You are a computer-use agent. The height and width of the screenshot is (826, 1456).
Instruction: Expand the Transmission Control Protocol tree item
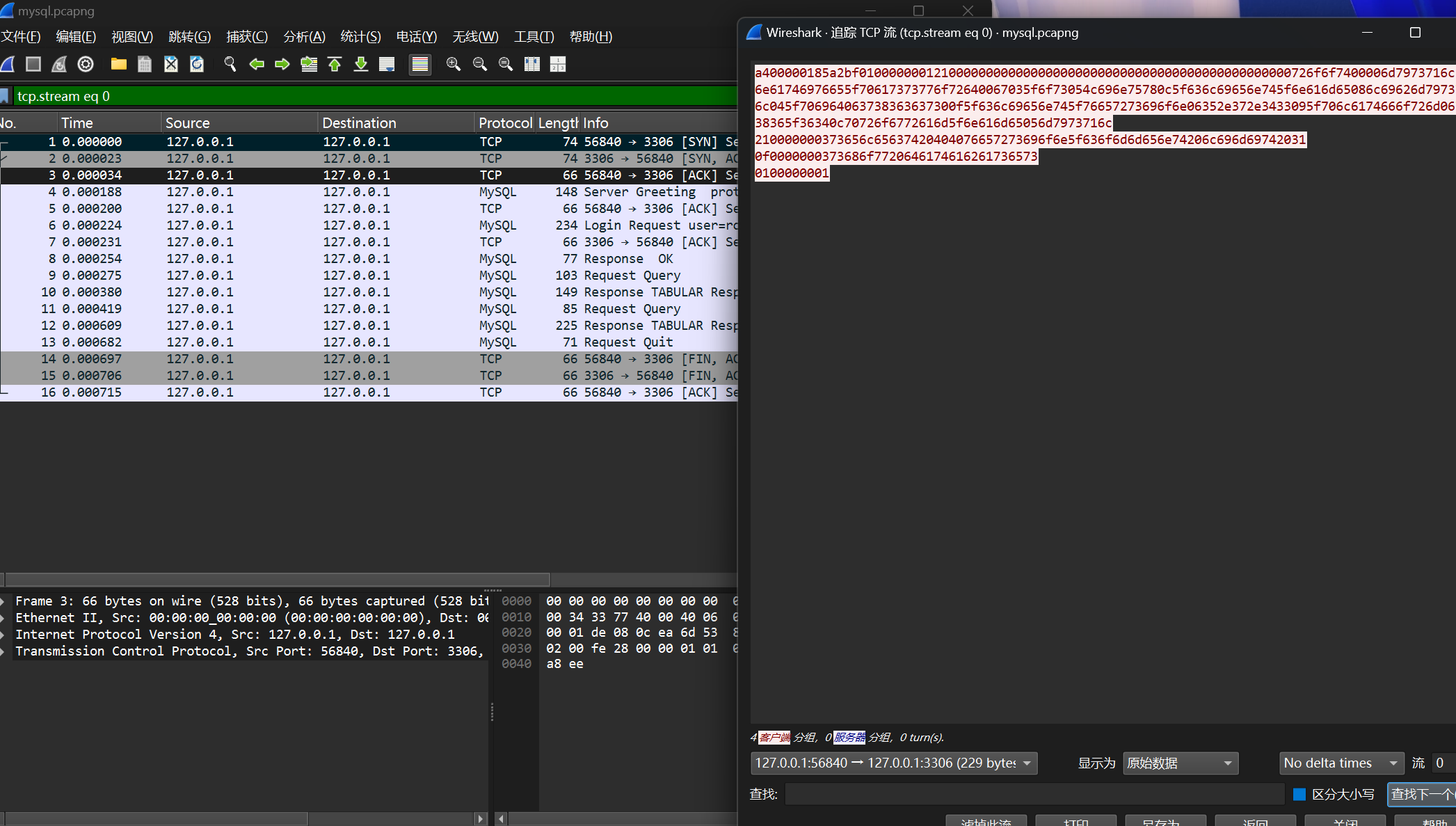(4, 651)
